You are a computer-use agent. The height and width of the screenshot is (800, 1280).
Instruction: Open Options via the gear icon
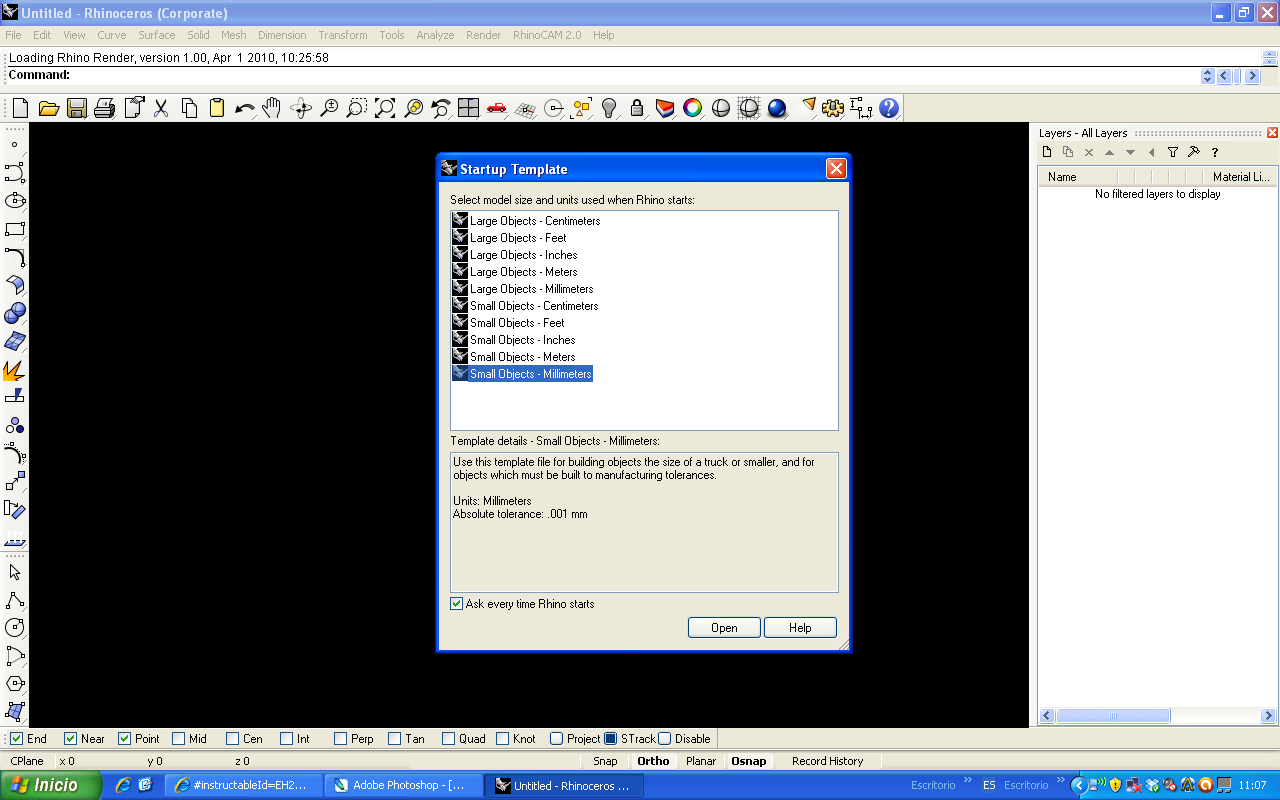click(833, 108)
